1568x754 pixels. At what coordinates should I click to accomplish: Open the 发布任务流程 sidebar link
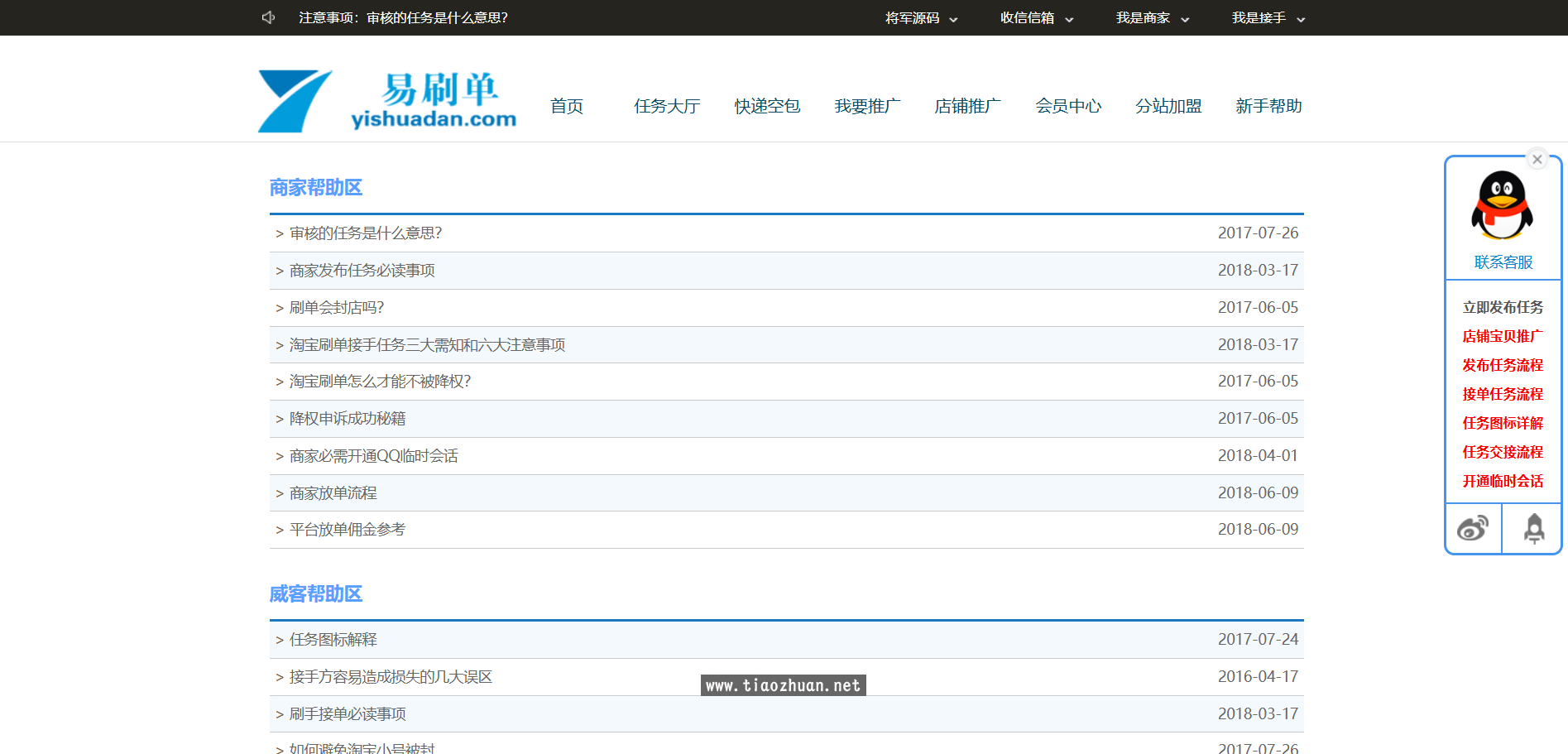(x=1503, y=365)
